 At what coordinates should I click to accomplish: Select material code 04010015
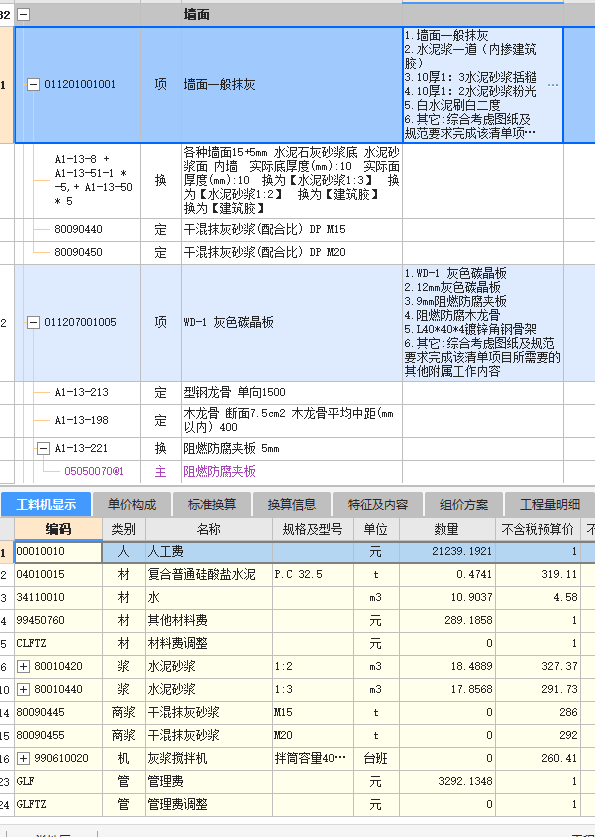tap(58, 574)
